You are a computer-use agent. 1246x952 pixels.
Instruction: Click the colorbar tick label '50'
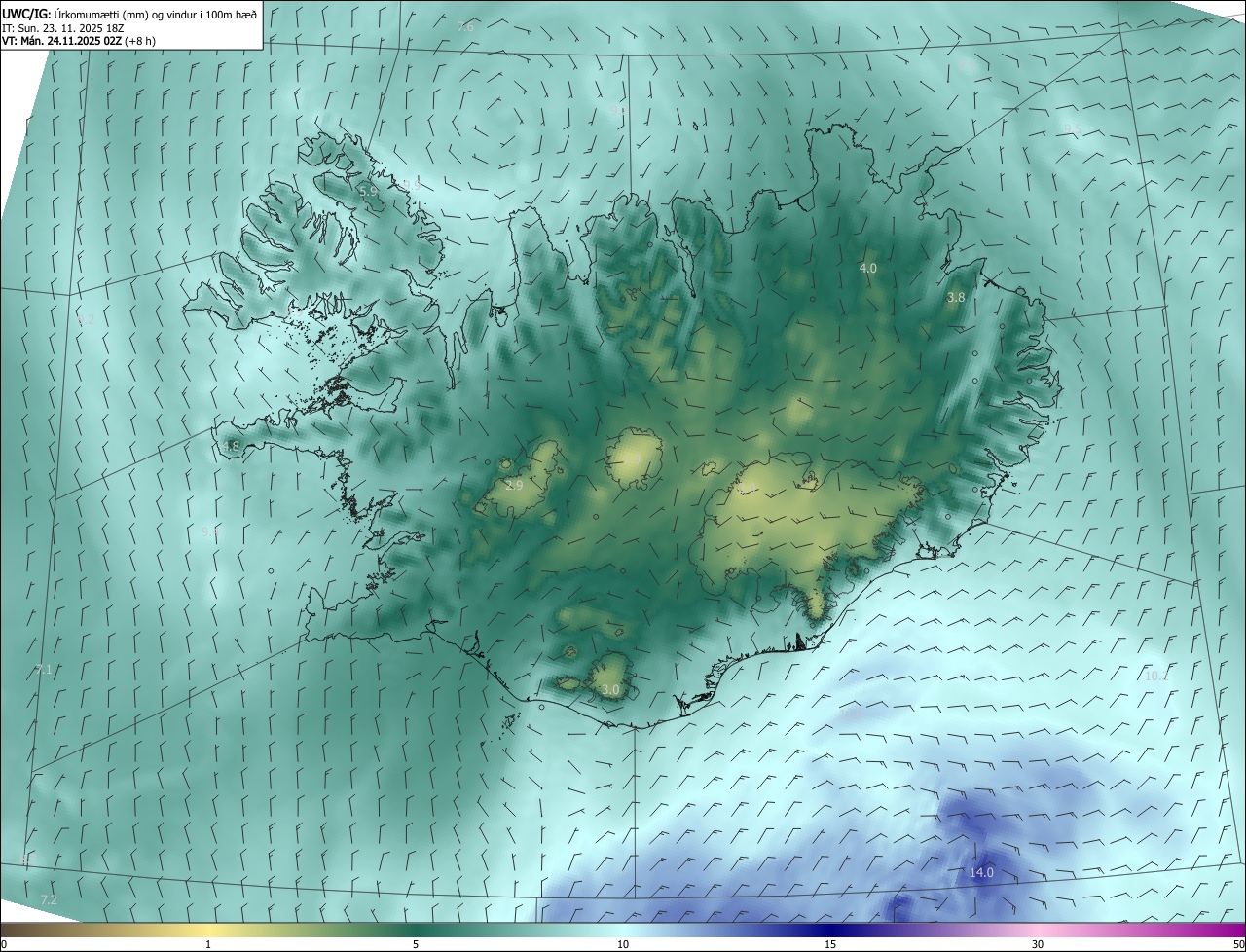[1237, 944]
